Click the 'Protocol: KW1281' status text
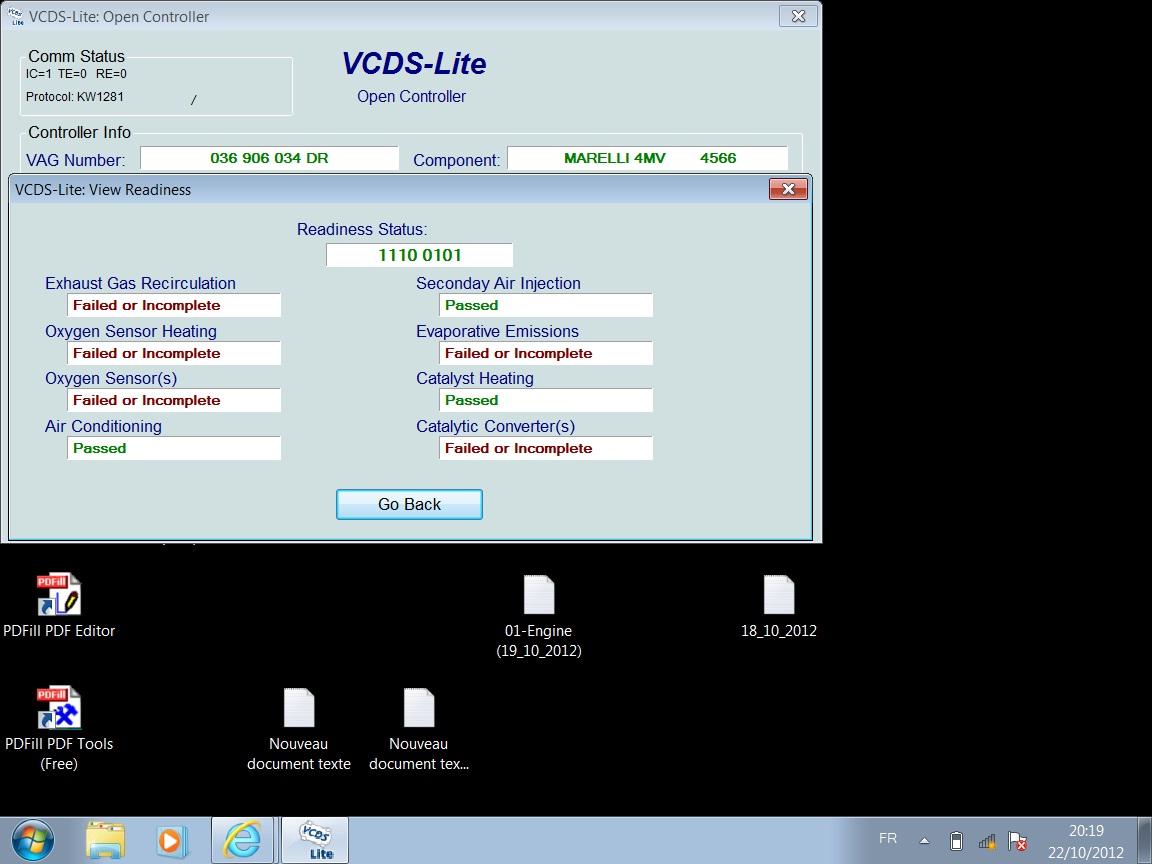Image resolution: width=1152 pixels, height=864 pixels. tap(74, 96)
